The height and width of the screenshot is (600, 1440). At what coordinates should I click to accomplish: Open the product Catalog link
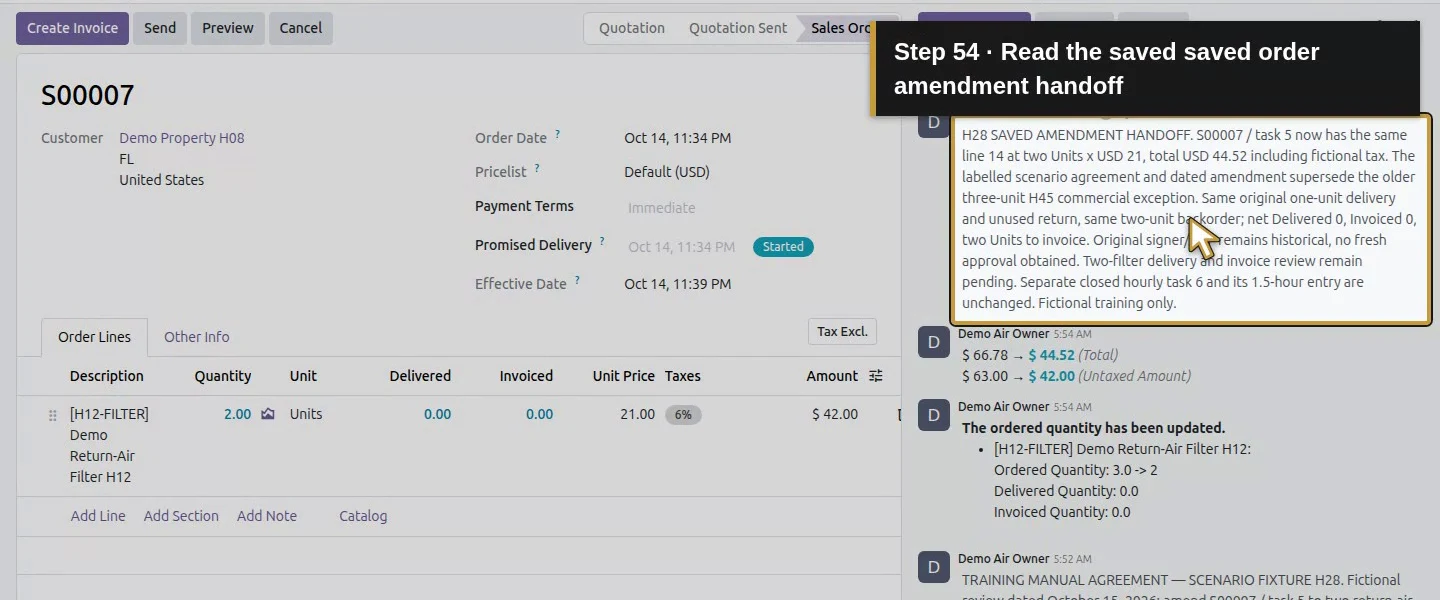coord(363,516)
